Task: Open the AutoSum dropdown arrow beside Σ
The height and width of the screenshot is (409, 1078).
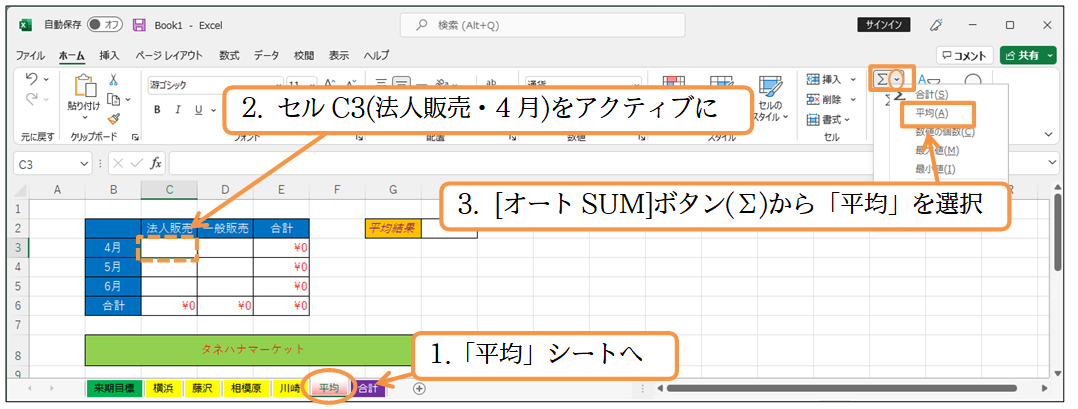Action: 896,80
